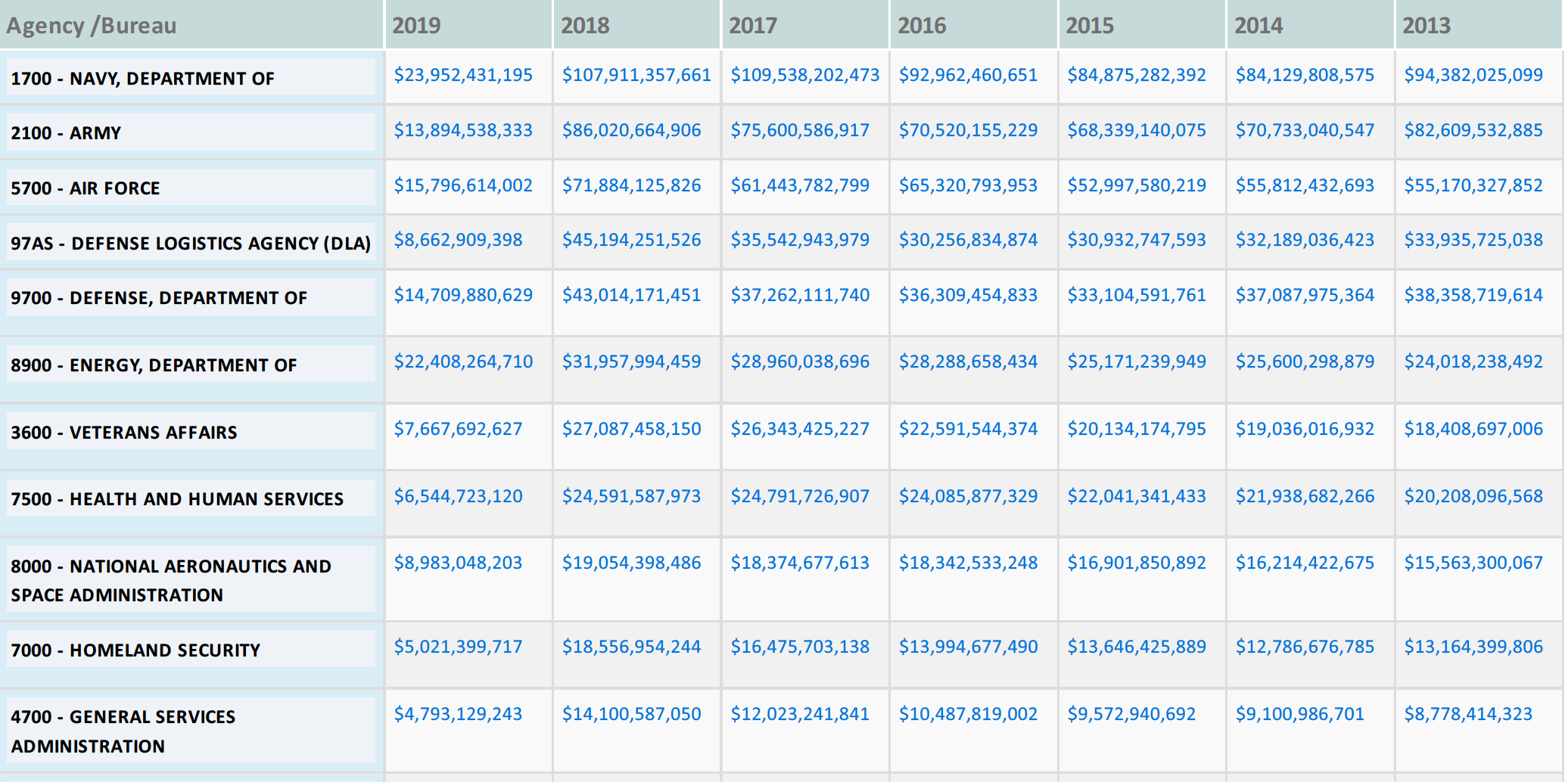Open Air Force 2013 amount $55,170,327,852

point(1473,185)
